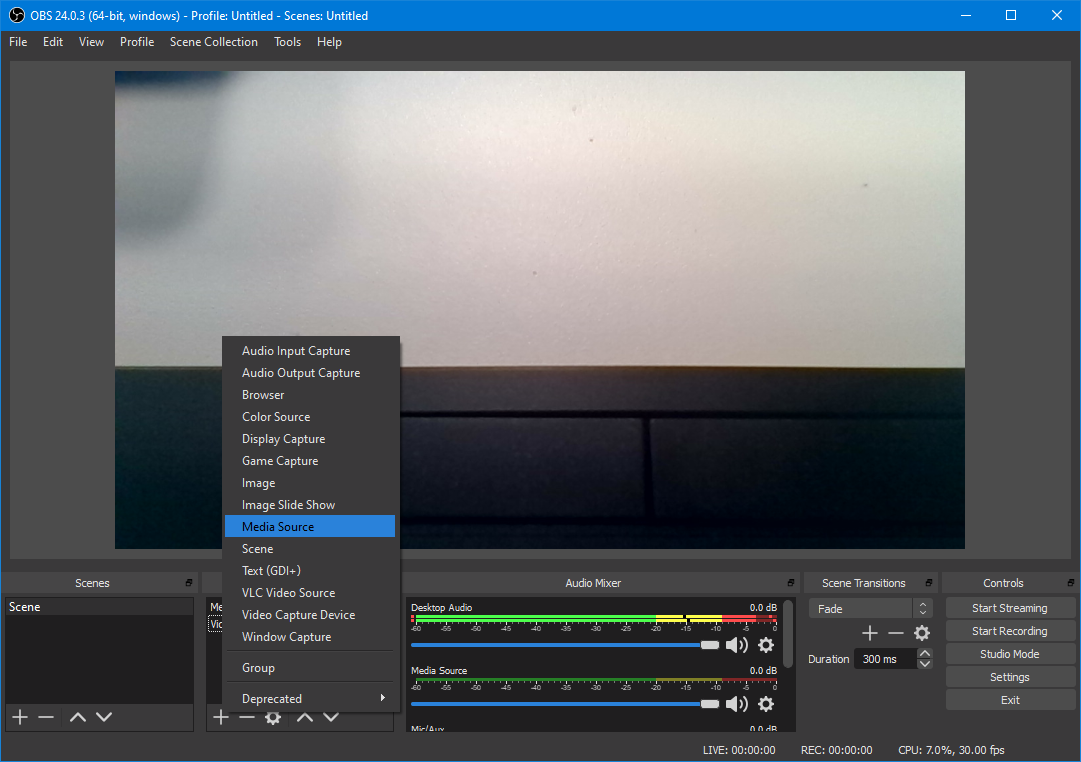Undock the Audio Mixer panel with its float icon

[x=791, y=583]
